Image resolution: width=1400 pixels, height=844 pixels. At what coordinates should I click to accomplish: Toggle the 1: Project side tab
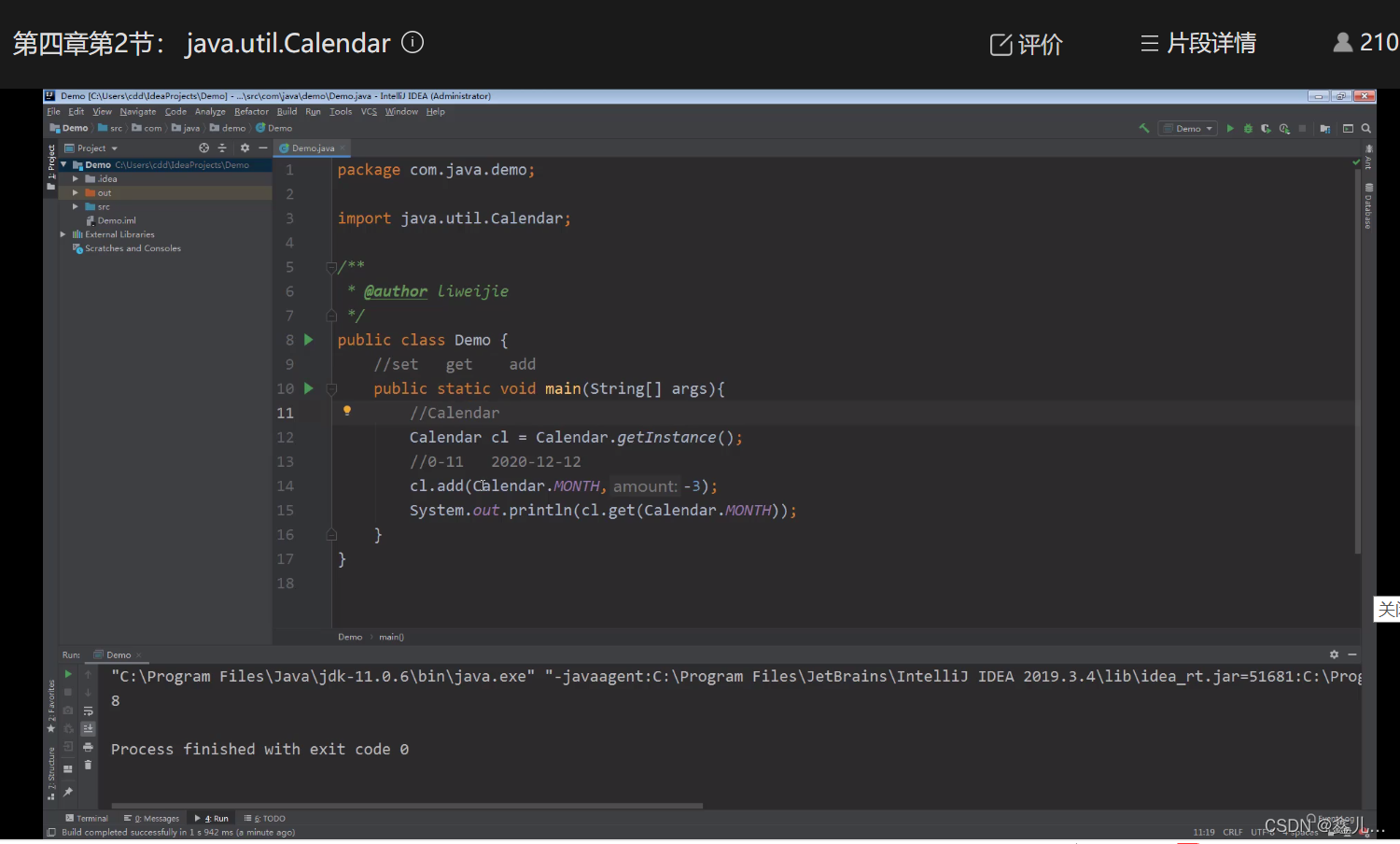point(51,167)
